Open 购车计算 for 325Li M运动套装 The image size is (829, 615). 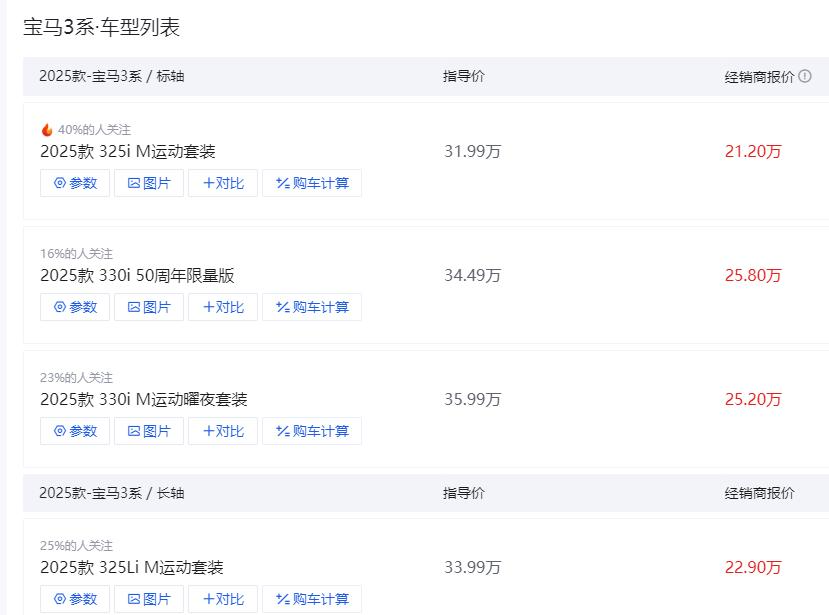312,599
